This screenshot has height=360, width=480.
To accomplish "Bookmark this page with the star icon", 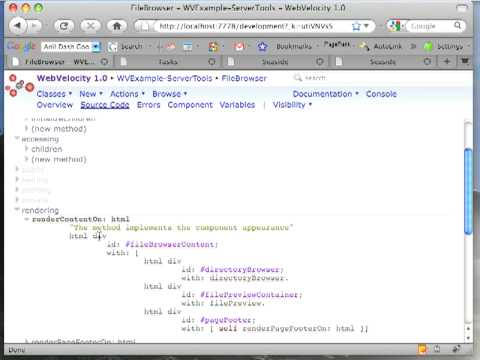I will (356, 26).
